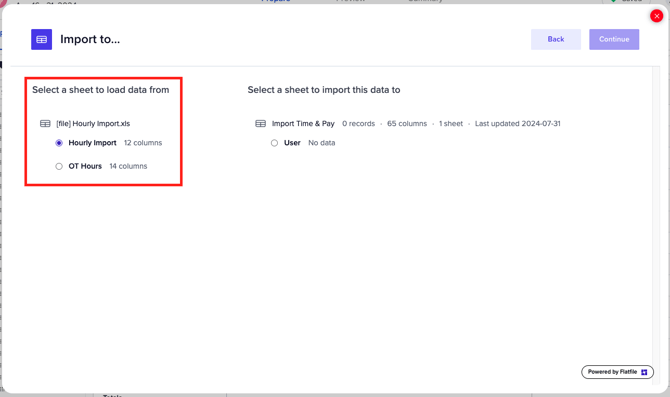Click the sheet icon next to Hourly Import.xls
670x397 pixels.
(45, 124)
